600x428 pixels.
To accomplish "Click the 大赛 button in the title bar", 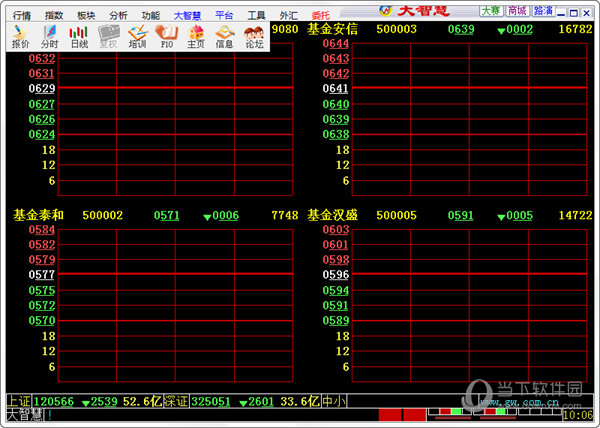I will pyautogui.click(x=491, y=11).
